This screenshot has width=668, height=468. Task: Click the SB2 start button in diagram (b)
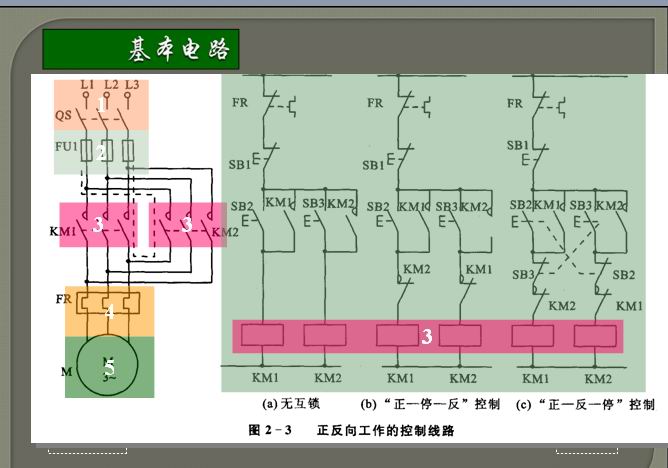(x=398, y=212)
